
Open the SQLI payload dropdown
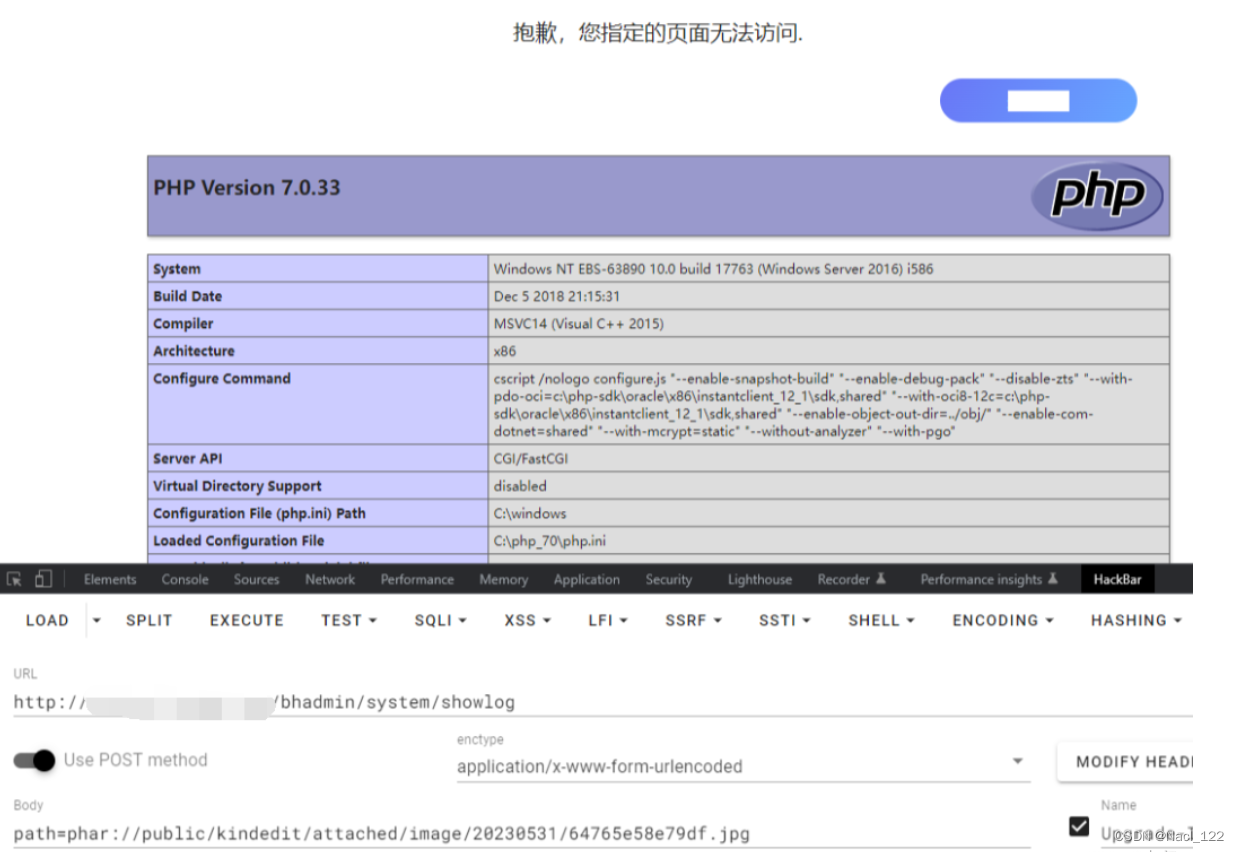point(440,620)
